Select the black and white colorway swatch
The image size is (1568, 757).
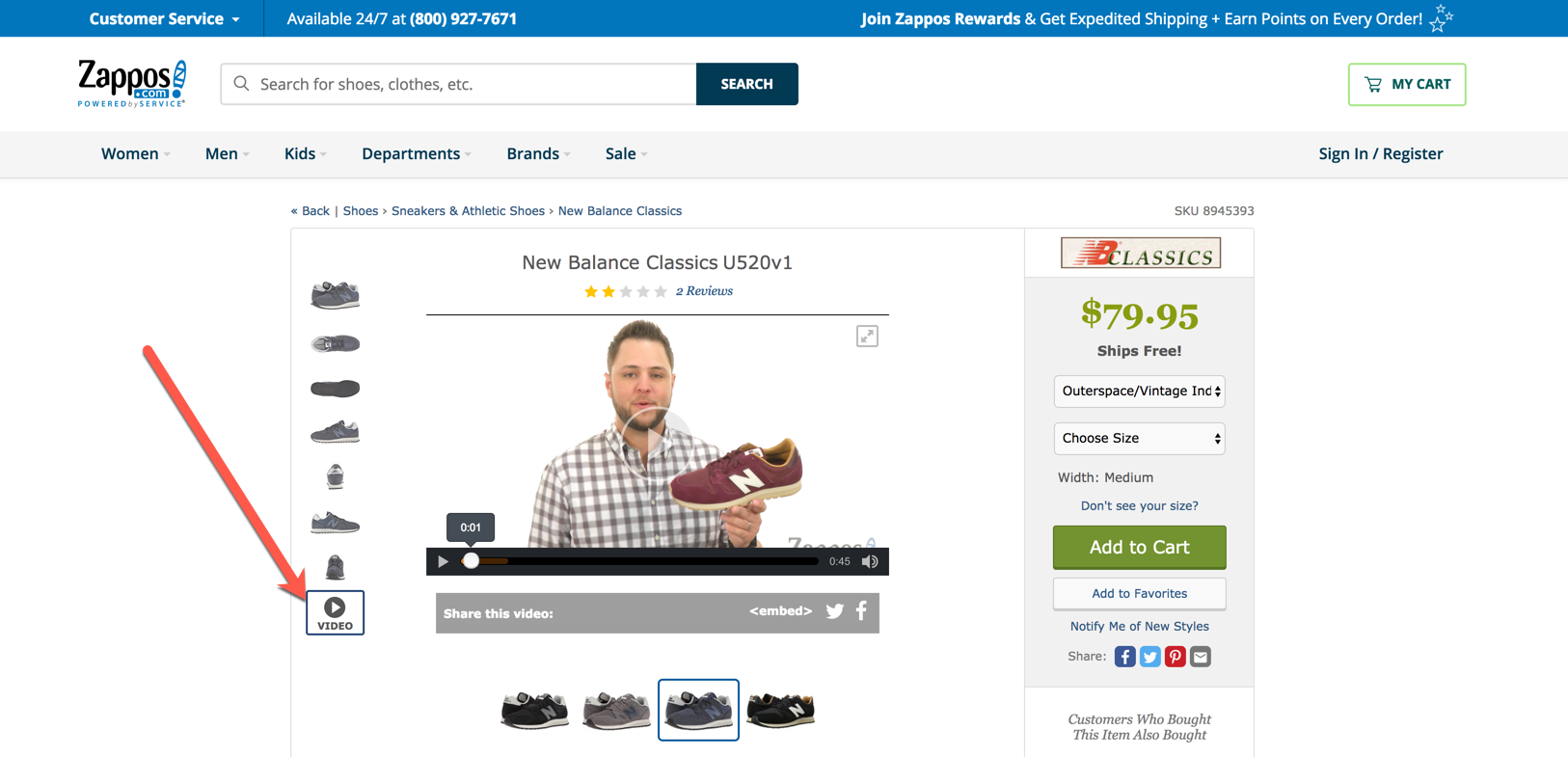point(535,711)
